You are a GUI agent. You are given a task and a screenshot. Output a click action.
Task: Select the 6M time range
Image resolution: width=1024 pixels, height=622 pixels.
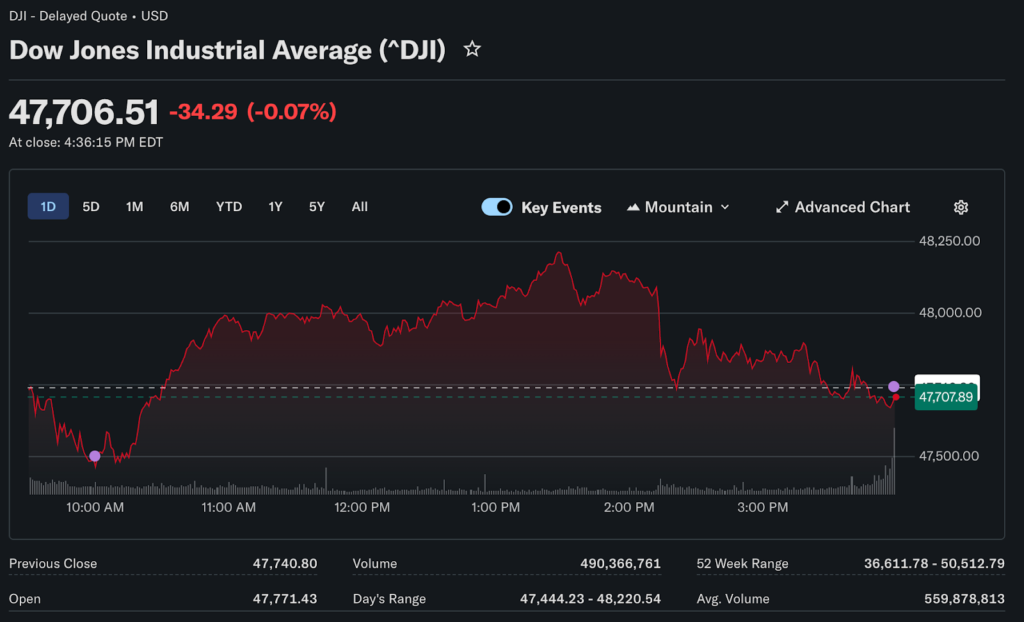(x=179, y=207)
